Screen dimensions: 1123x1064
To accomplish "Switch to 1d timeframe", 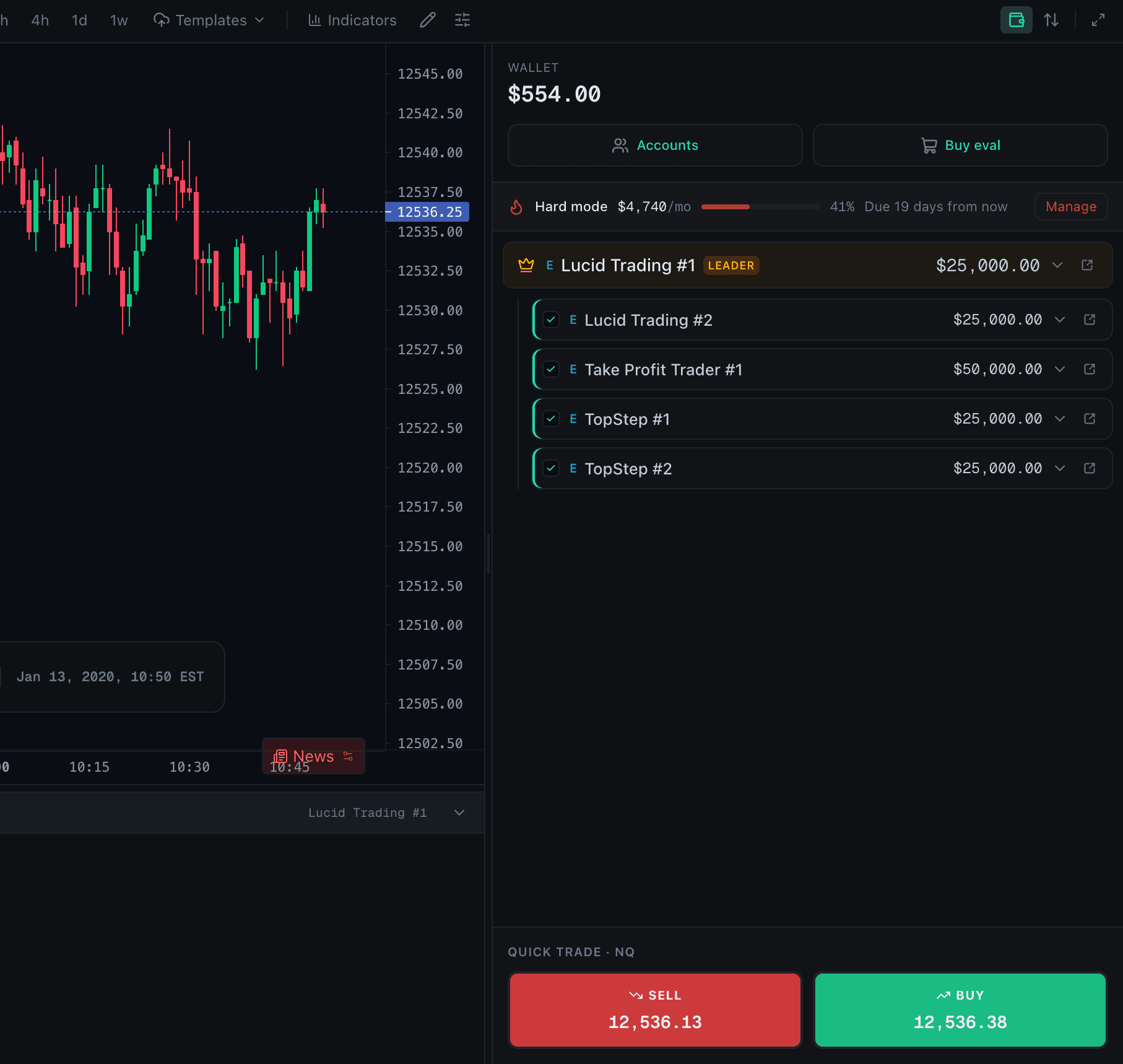I will tap(79, 20).
